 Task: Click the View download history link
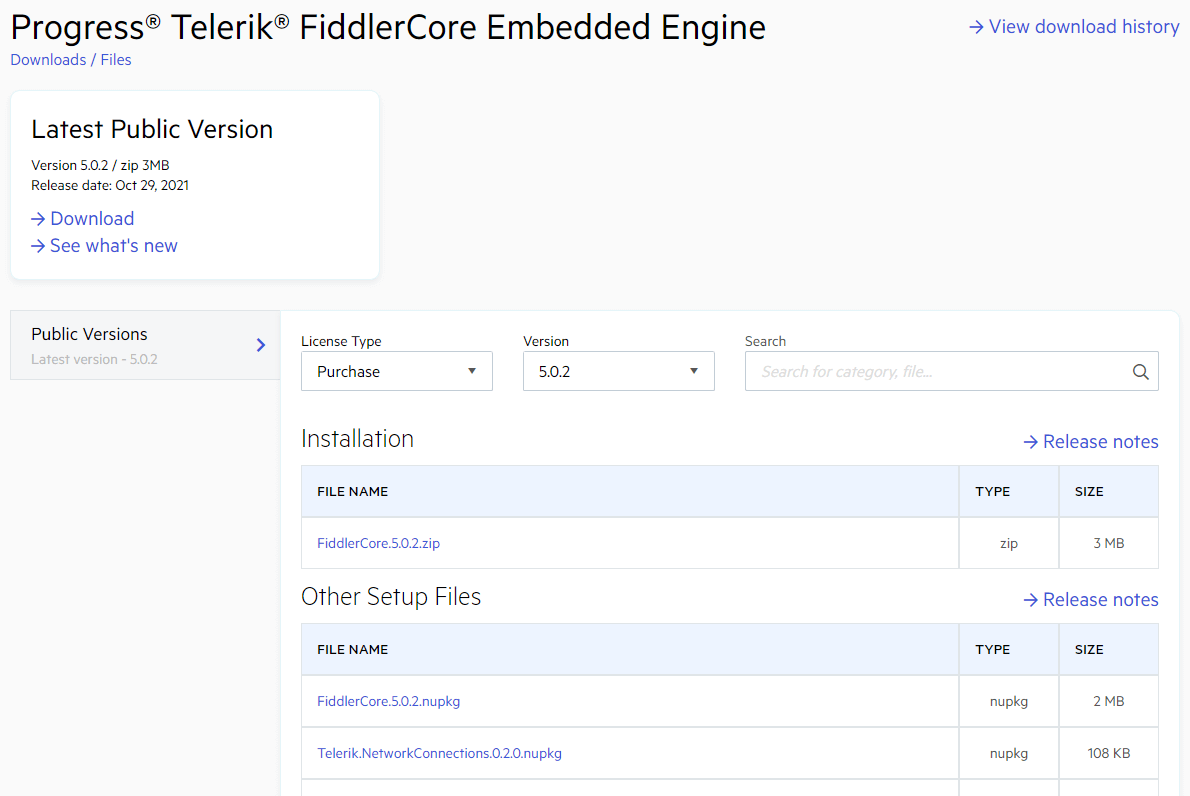tap(1083, 27)
